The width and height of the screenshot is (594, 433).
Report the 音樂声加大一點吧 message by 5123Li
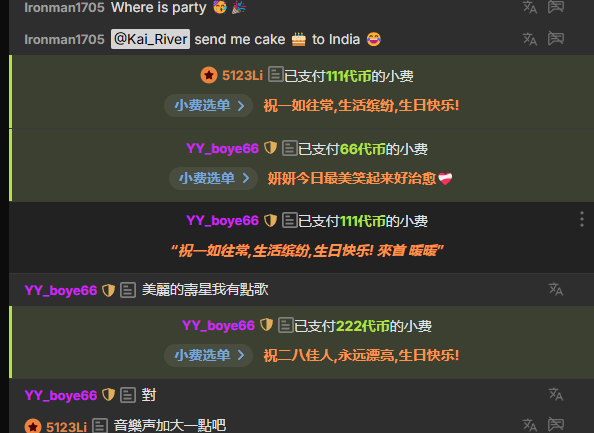point(556,425)
